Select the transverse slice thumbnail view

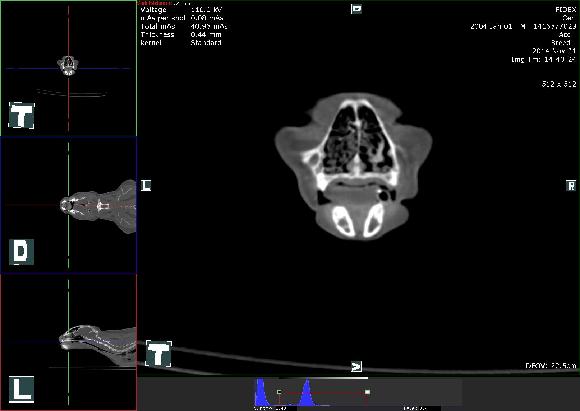coord(68,68)
